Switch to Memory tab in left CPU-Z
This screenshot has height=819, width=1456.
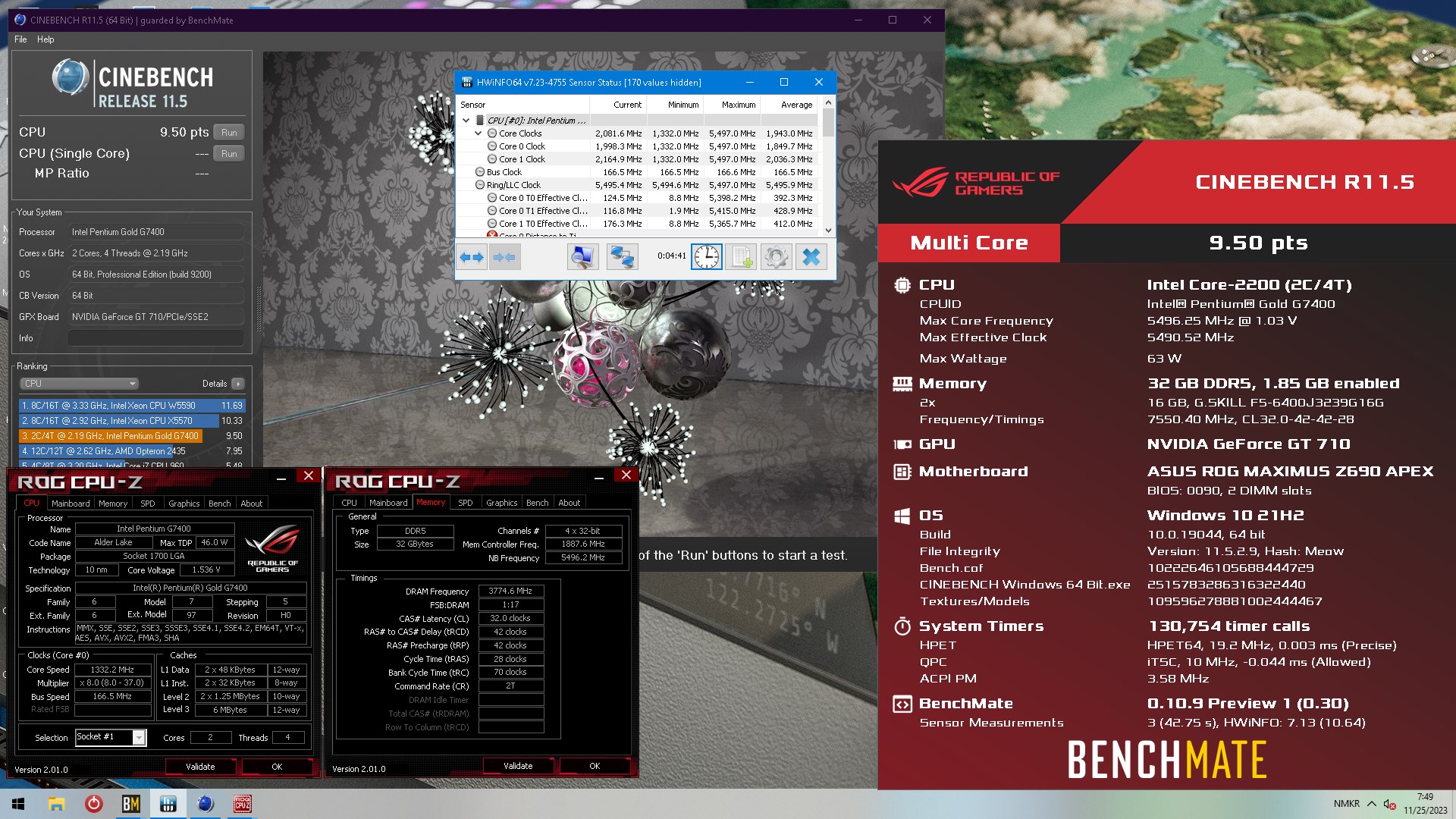(113, 504)
